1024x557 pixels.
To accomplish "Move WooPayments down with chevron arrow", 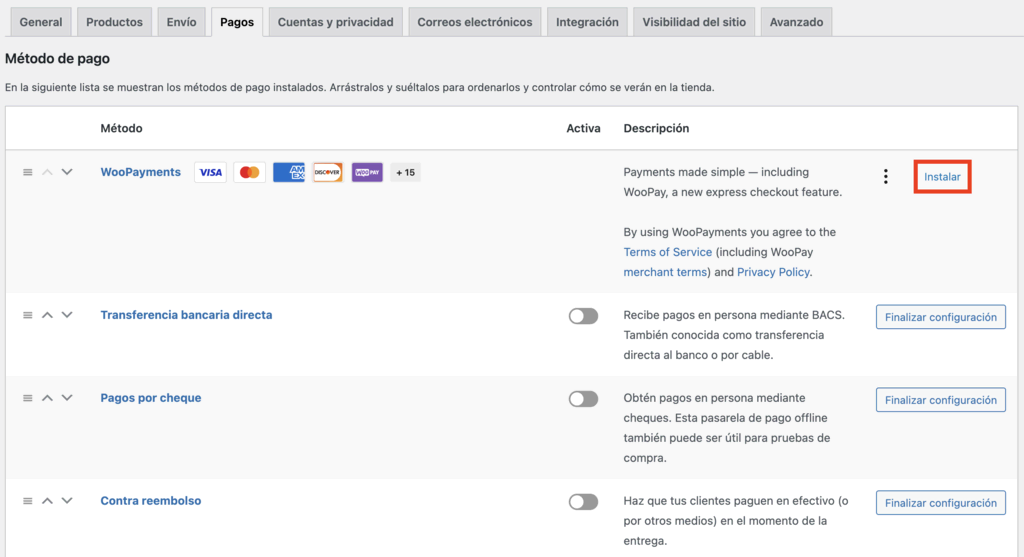I will (67, 172).
